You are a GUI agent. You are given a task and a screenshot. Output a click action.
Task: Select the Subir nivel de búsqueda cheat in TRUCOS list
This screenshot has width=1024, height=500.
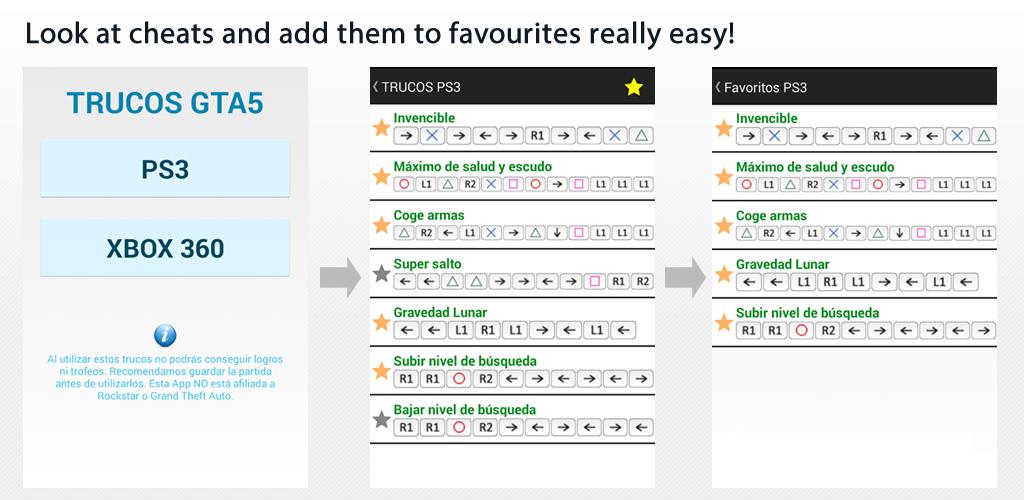[x=465, y=360]
